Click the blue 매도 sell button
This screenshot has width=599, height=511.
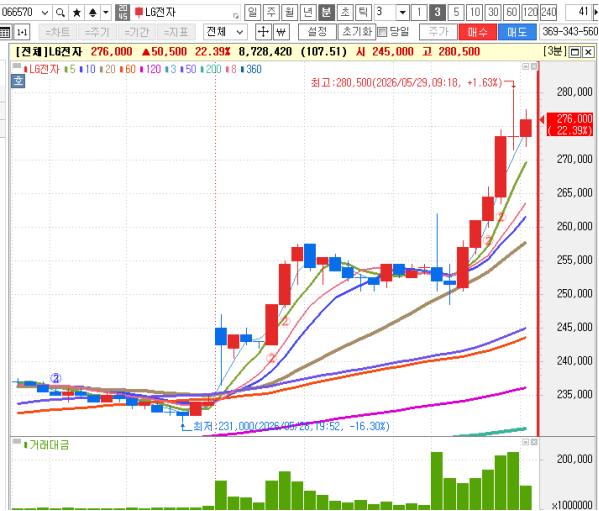(x=517, y=32)
